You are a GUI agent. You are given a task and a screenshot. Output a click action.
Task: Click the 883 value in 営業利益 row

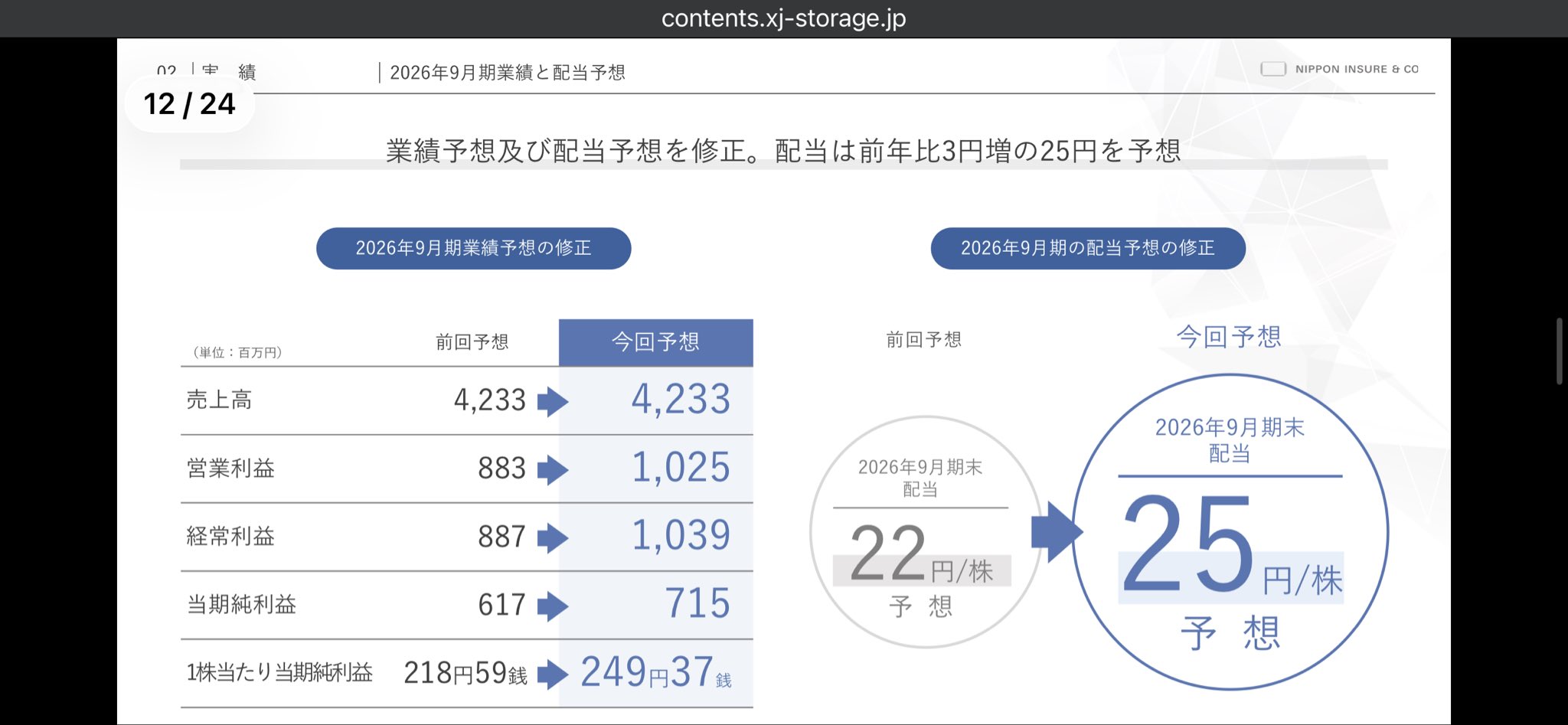pos(501,468)
